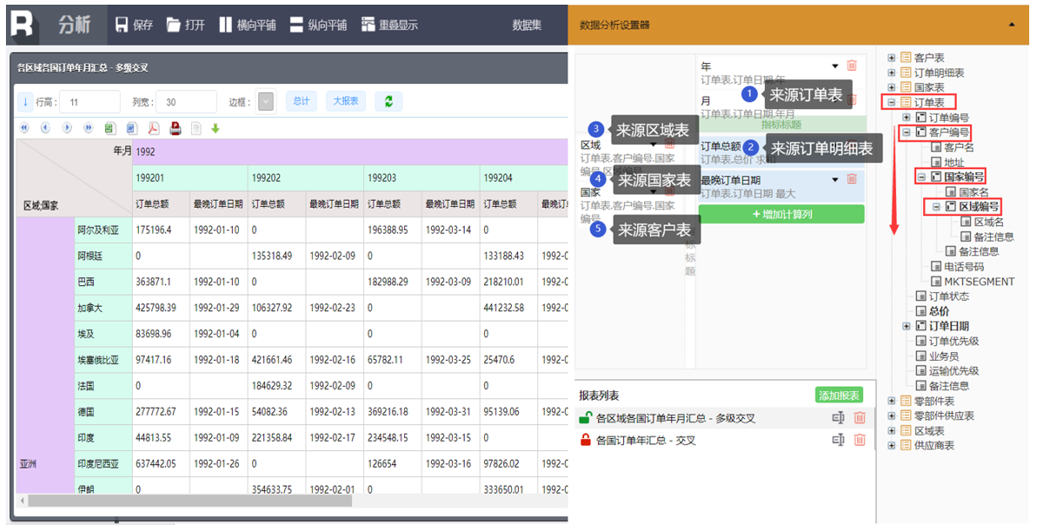
Task: Toggle the green unlock icon of first report
Action: [x=585, y=418]
